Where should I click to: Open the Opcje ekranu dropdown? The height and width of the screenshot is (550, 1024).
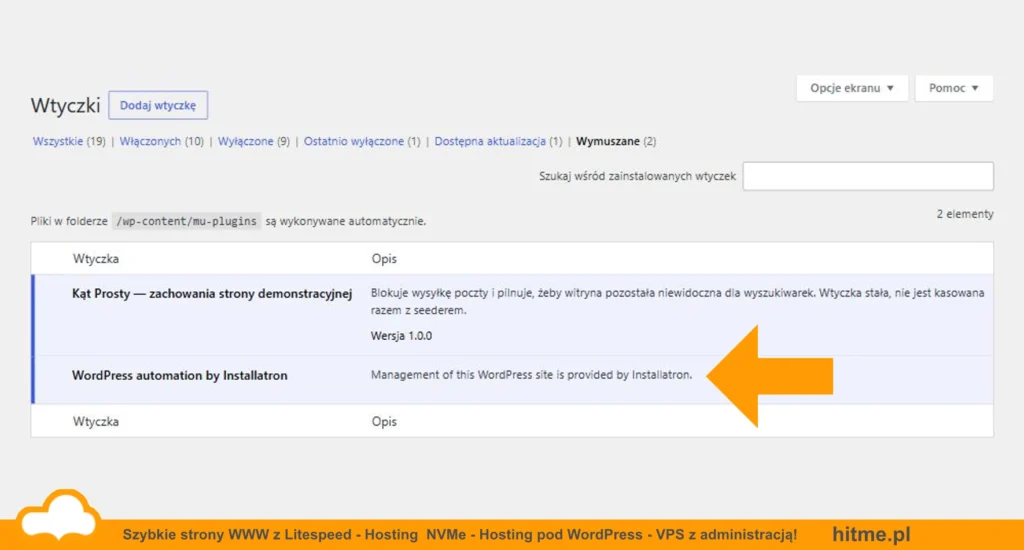[852, 88]
